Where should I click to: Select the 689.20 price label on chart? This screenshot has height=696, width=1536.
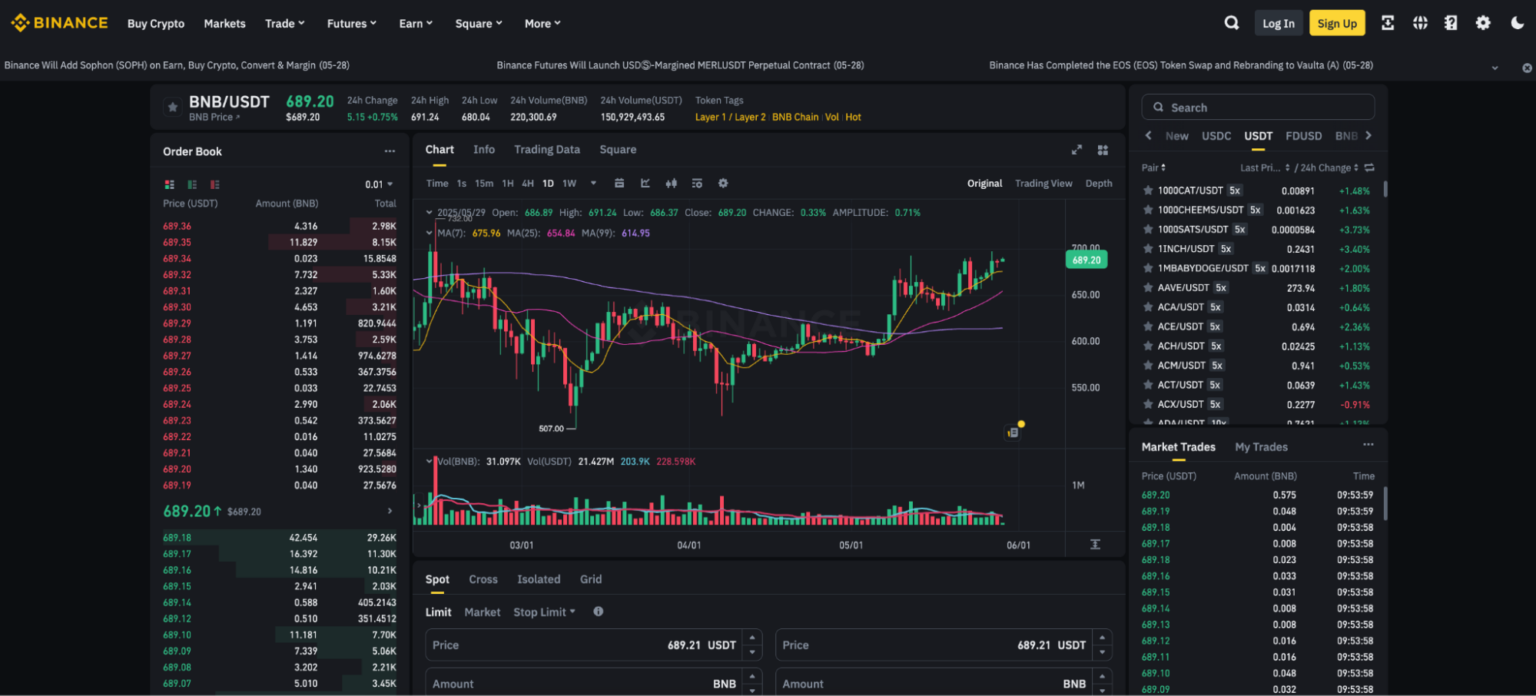[1086, 258]
